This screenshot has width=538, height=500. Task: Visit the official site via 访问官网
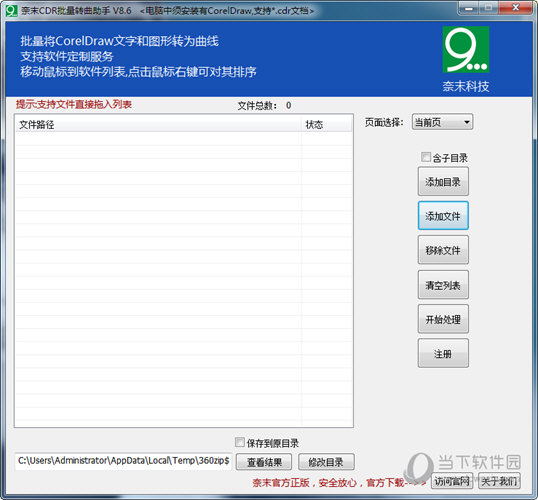pos(452,481)
